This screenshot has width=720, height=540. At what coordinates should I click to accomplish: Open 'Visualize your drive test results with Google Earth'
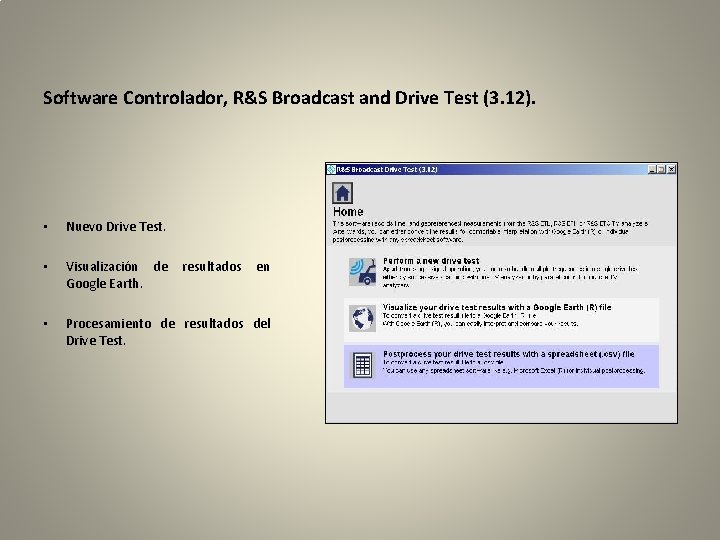coord(497,307)
